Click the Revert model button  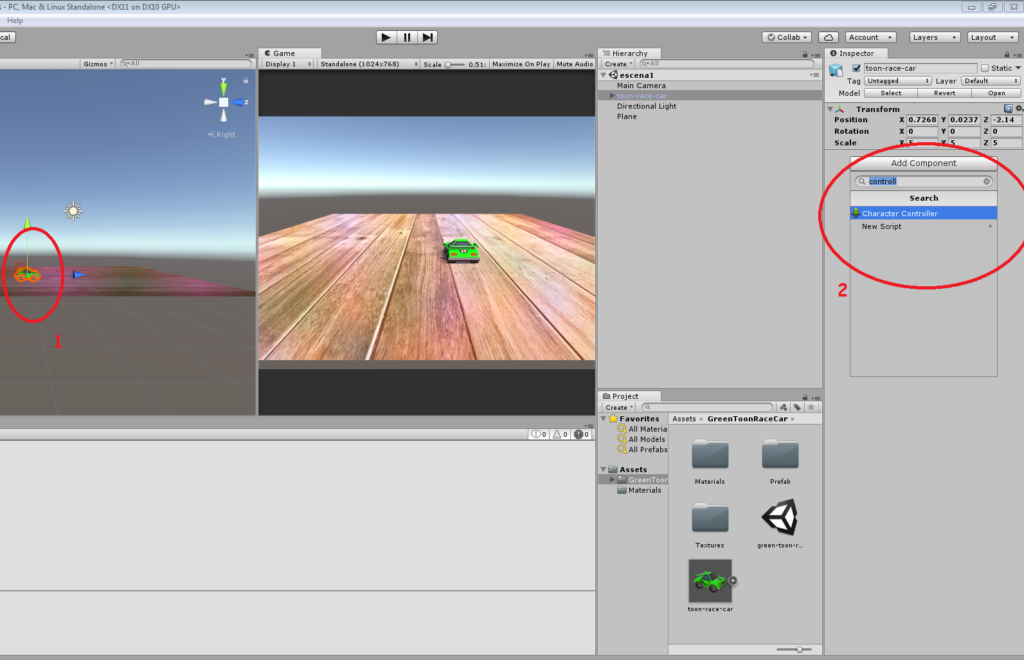tap(944, 93)
